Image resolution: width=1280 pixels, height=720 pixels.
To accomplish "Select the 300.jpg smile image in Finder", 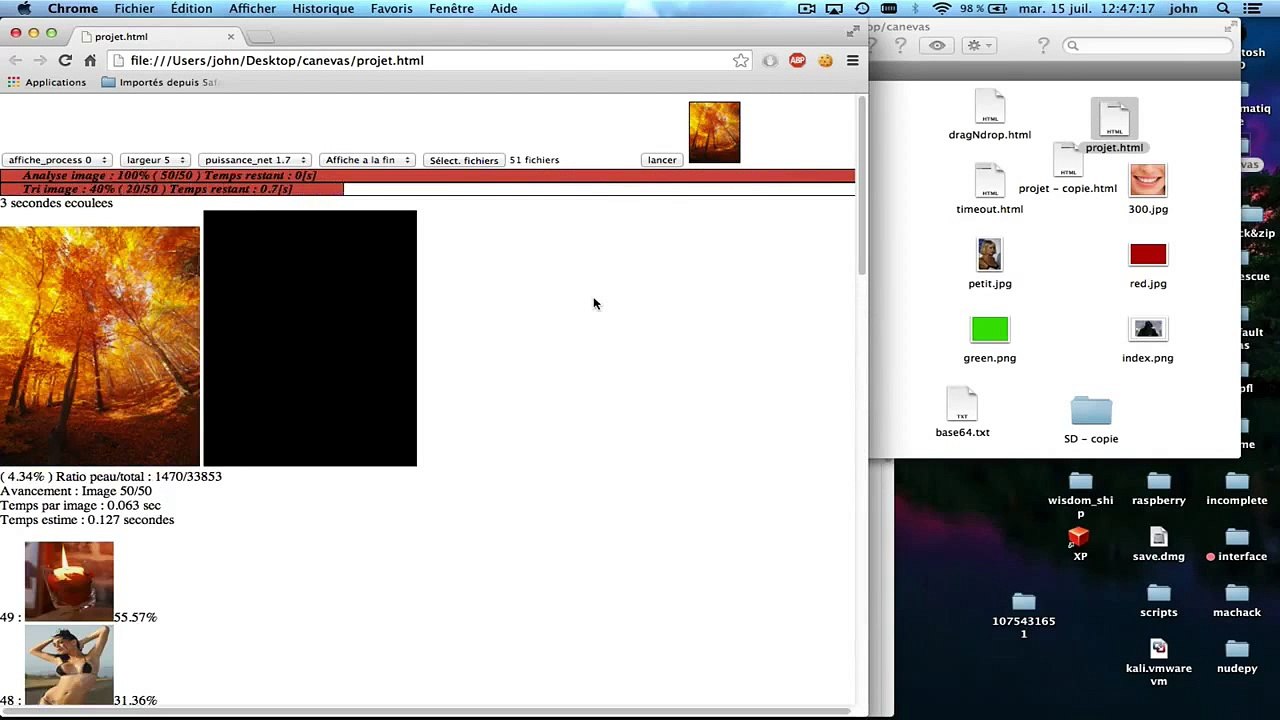I will pyautogui.click(x=1148, y=189).
